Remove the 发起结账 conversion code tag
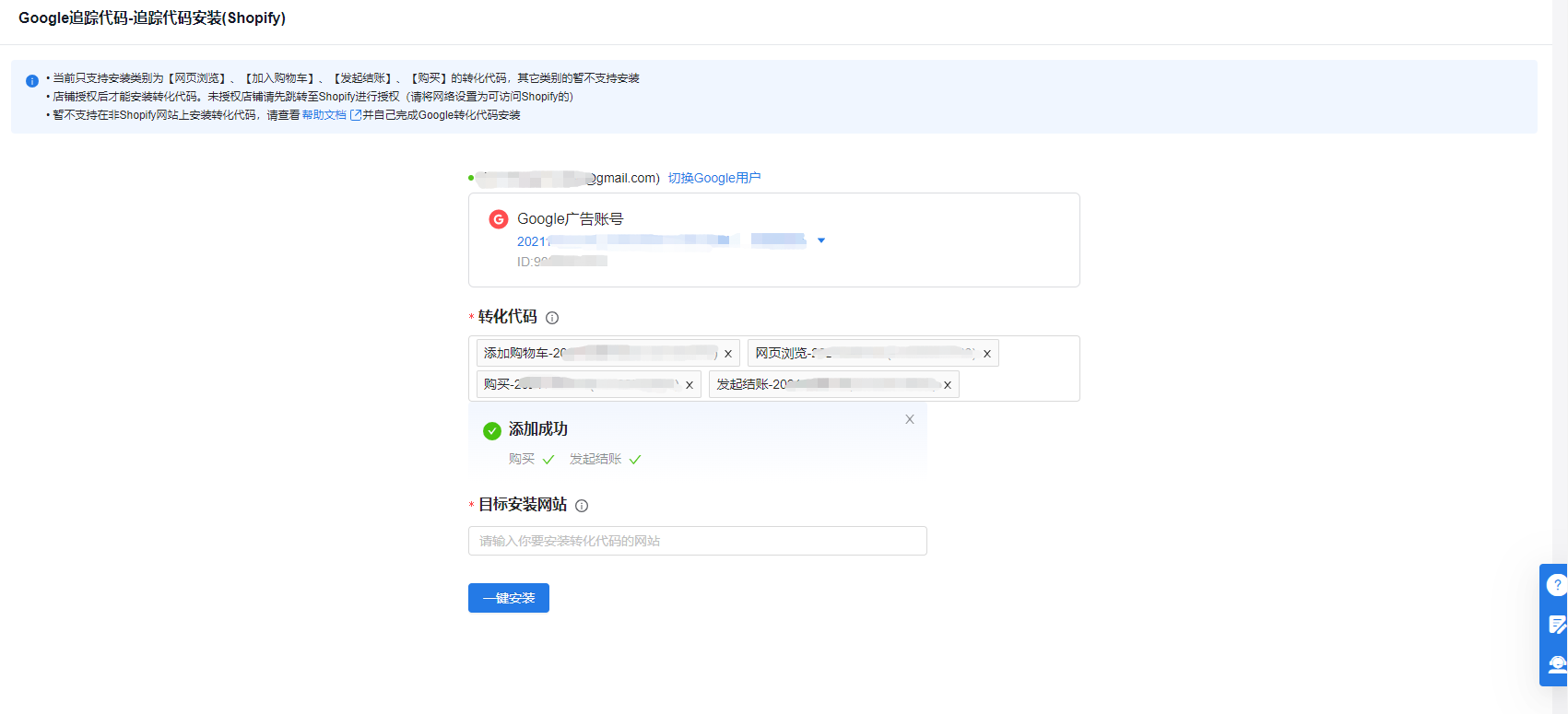Screen dimensions: 1568x714 tap(948, 385)
